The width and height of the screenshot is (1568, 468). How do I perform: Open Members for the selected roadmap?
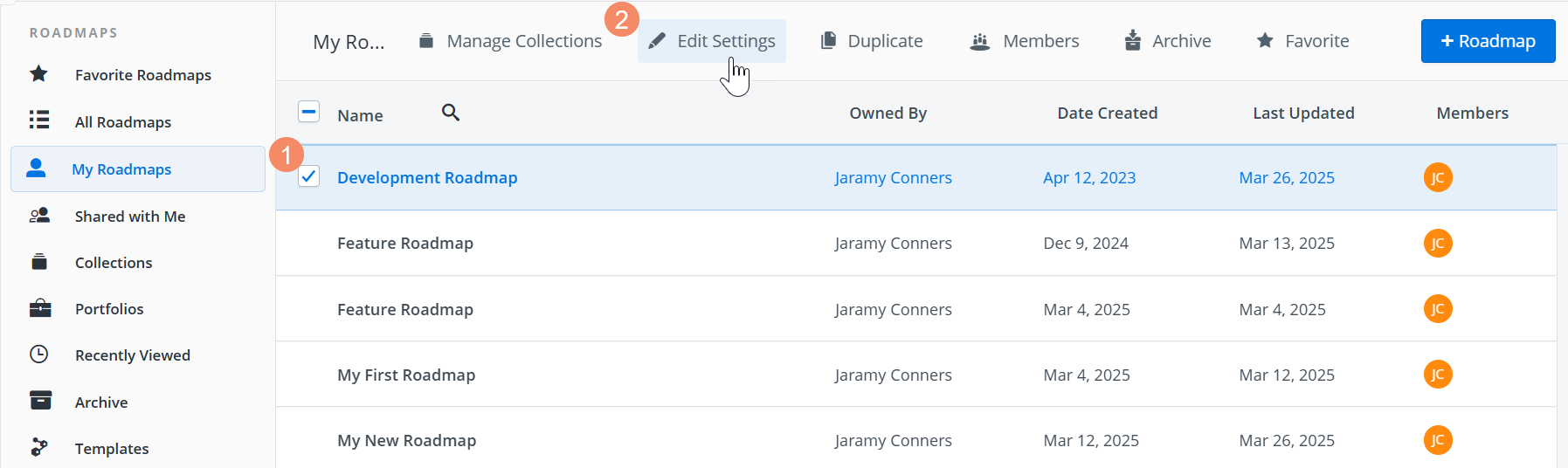pyautogui.click(x=1025, y=41)
